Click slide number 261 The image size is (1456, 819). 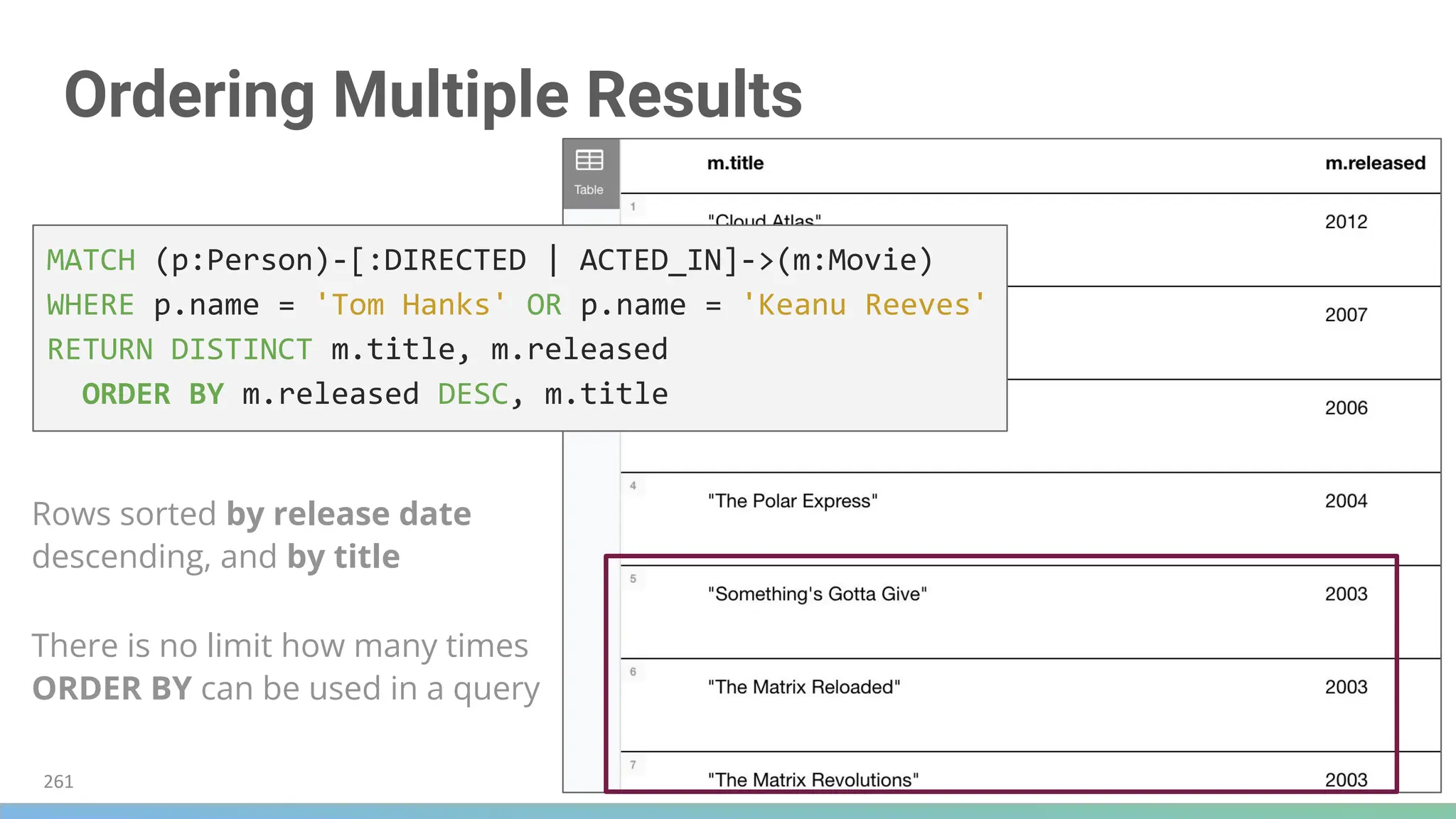coord(58,781)
